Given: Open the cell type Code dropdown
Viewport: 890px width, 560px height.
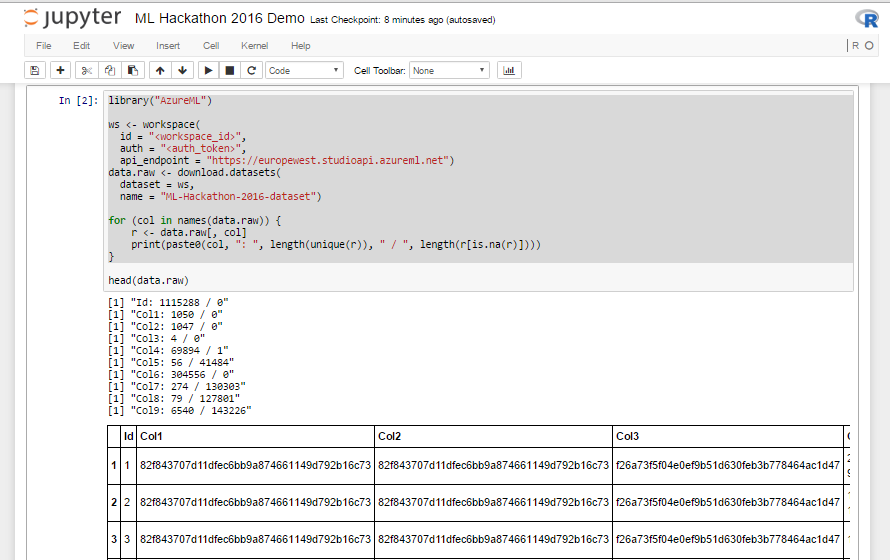Looking at the screenshot, I should point(304,70).
